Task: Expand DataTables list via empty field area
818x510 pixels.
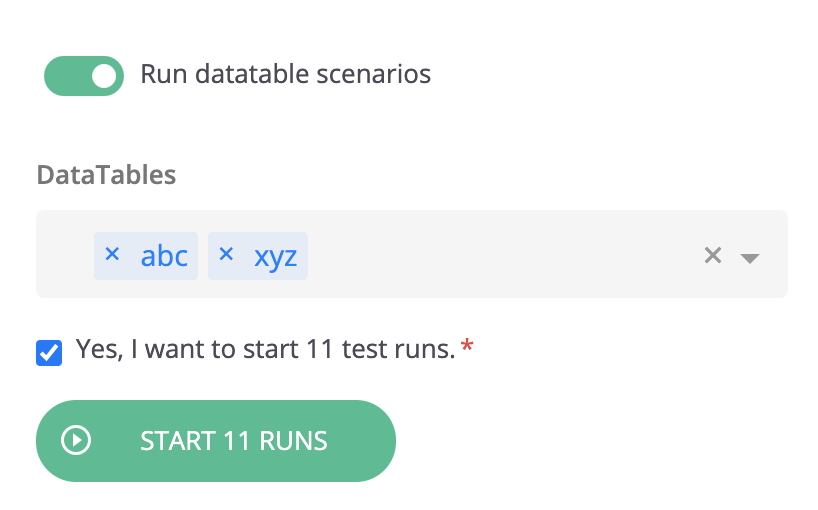Action: pos(501,254)
